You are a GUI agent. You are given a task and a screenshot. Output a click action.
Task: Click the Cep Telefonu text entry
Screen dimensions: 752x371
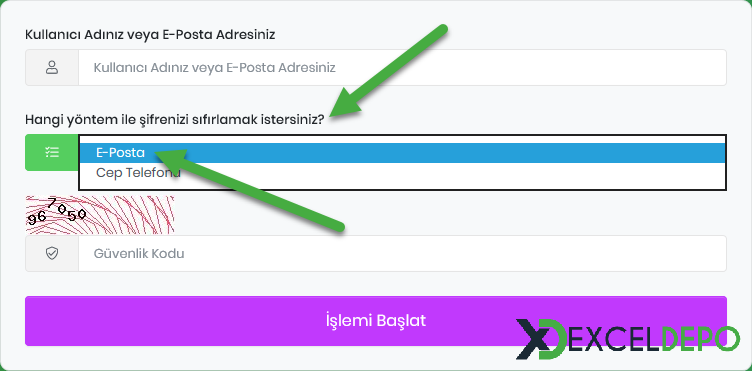(x=138, y=173)
